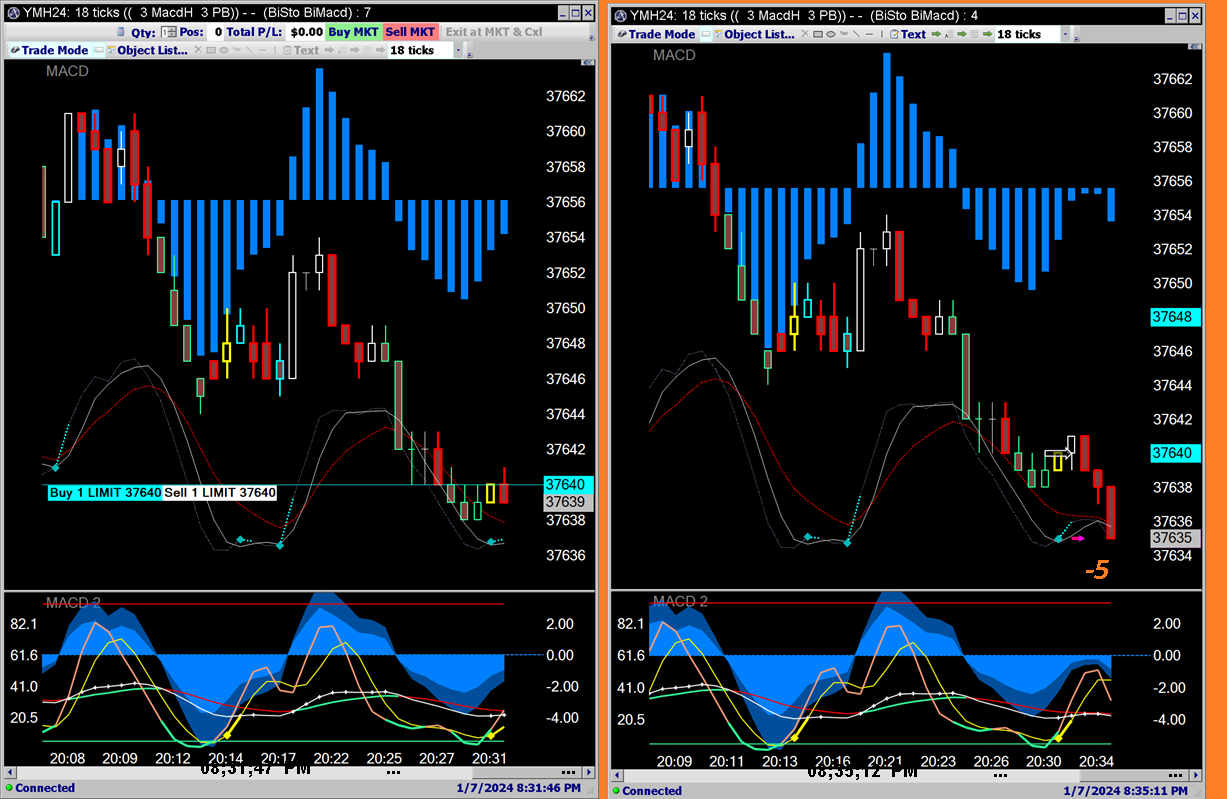
Task: Click Sell MKT in left chart window
Action: [410, 32]
